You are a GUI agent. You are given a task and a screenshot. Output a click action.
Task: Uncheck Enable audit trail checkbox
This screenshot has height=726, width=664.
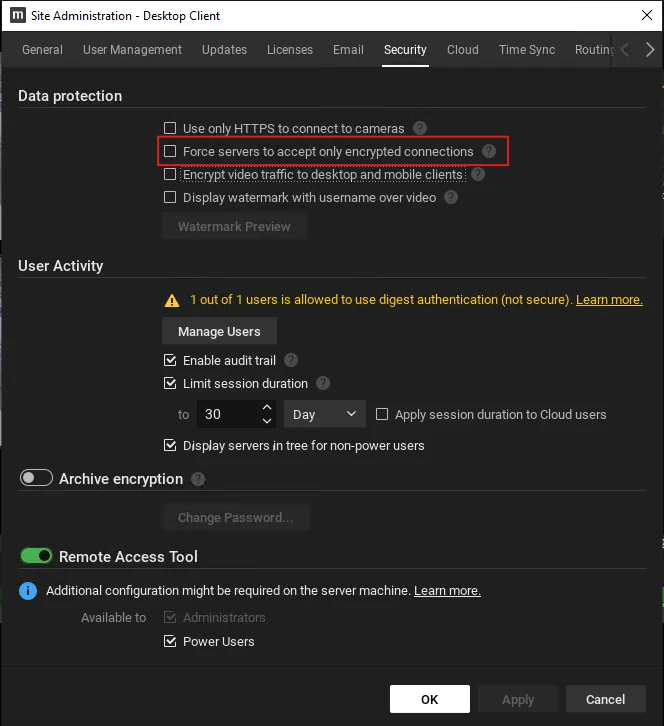170,360
